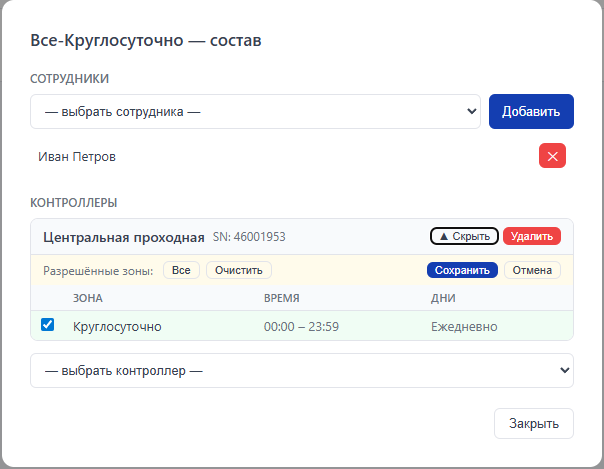This screenshot has height=469, width=604.
Task: Close the dialog with Закрыть
Action: coord(534,423)
